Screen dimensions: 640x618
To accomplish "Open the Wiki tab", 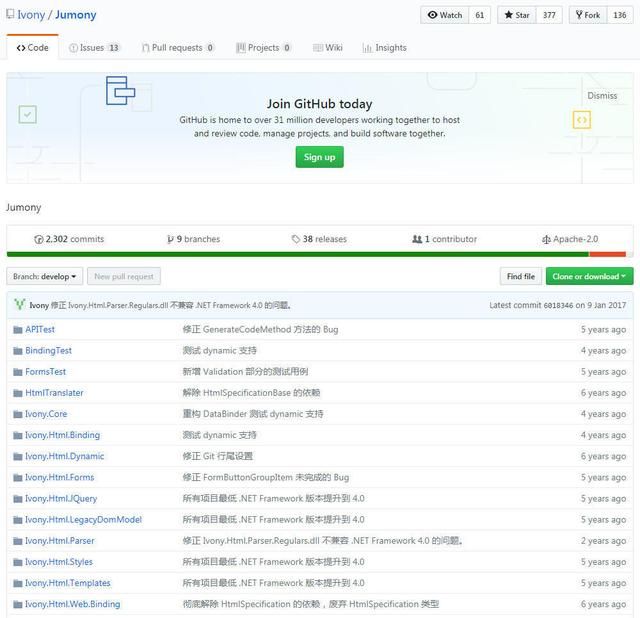I will point(328,48).
